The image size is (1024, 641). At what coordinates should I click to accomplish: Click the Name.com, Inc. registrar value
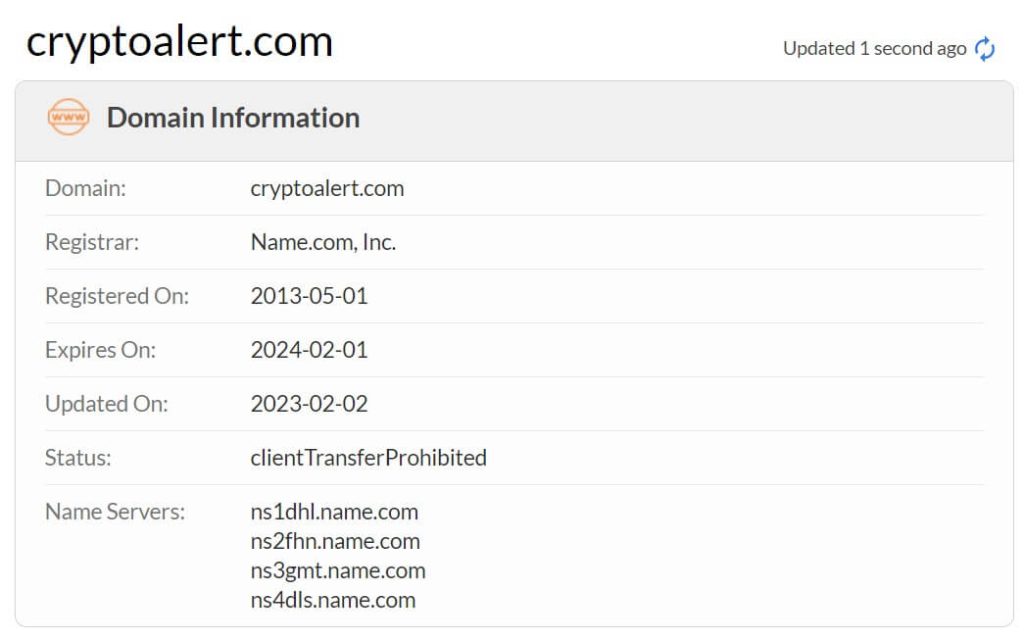click(323, 242)
